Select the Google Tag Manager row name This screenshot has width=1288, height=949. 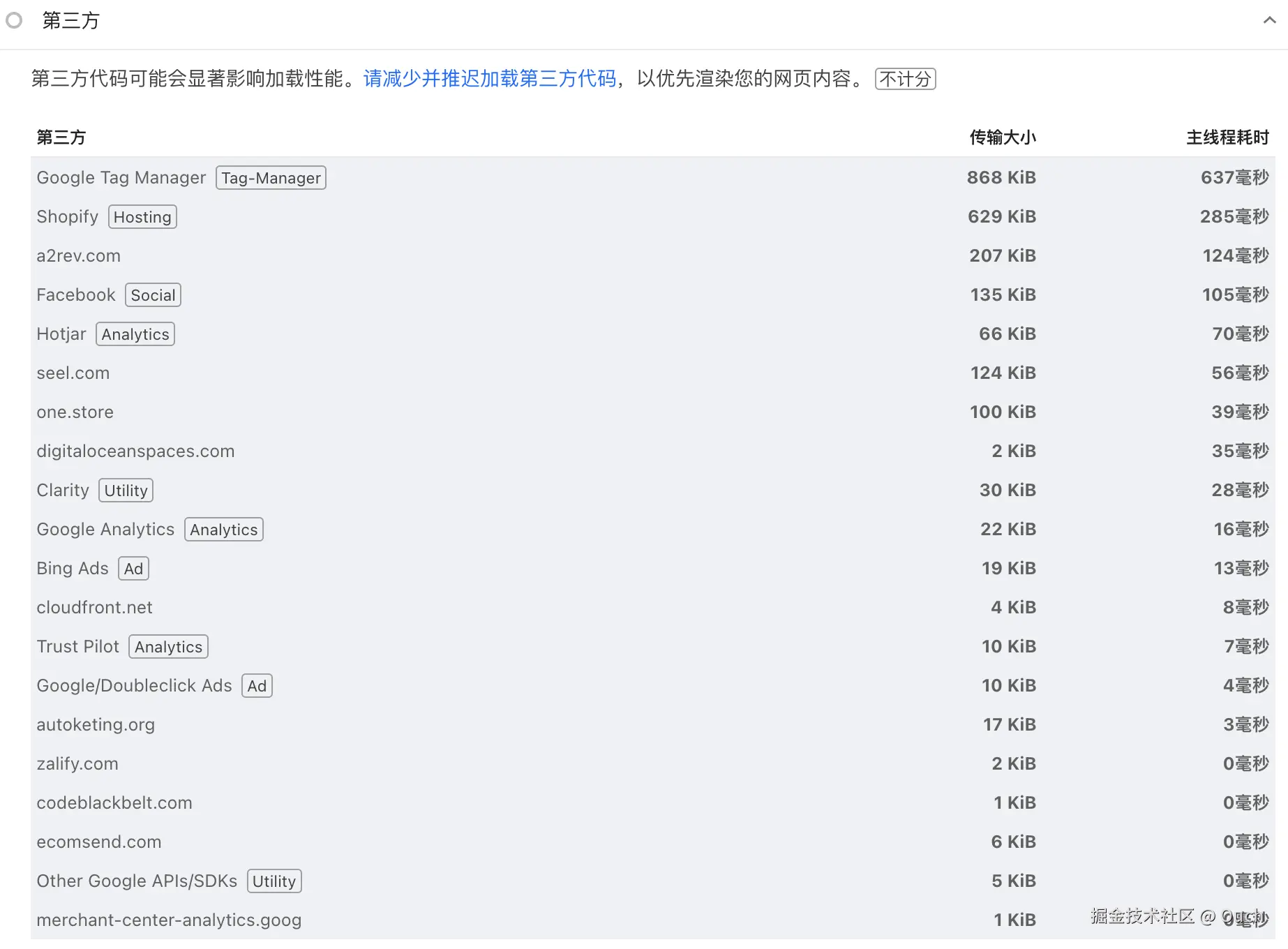tap(121, 178)
